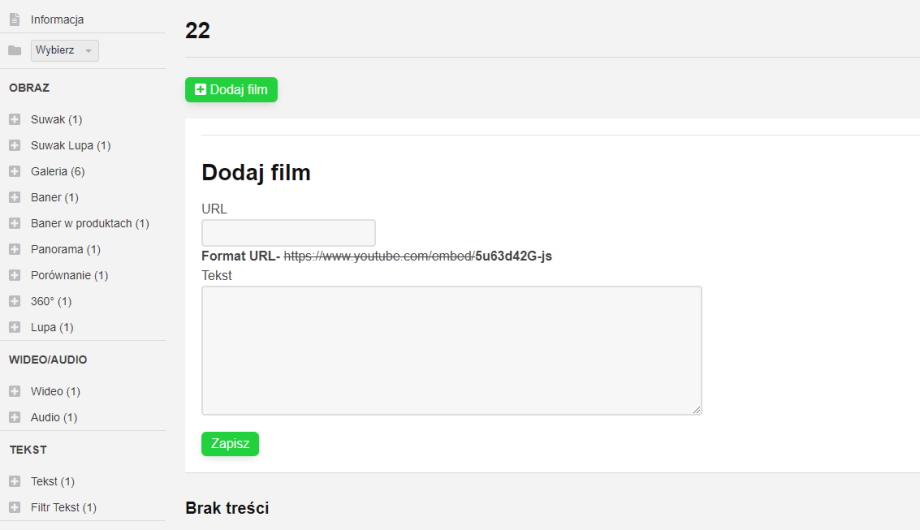Click the Informacja document icon
This screenshot has height=530, width=920.
(x=14, y=19)
